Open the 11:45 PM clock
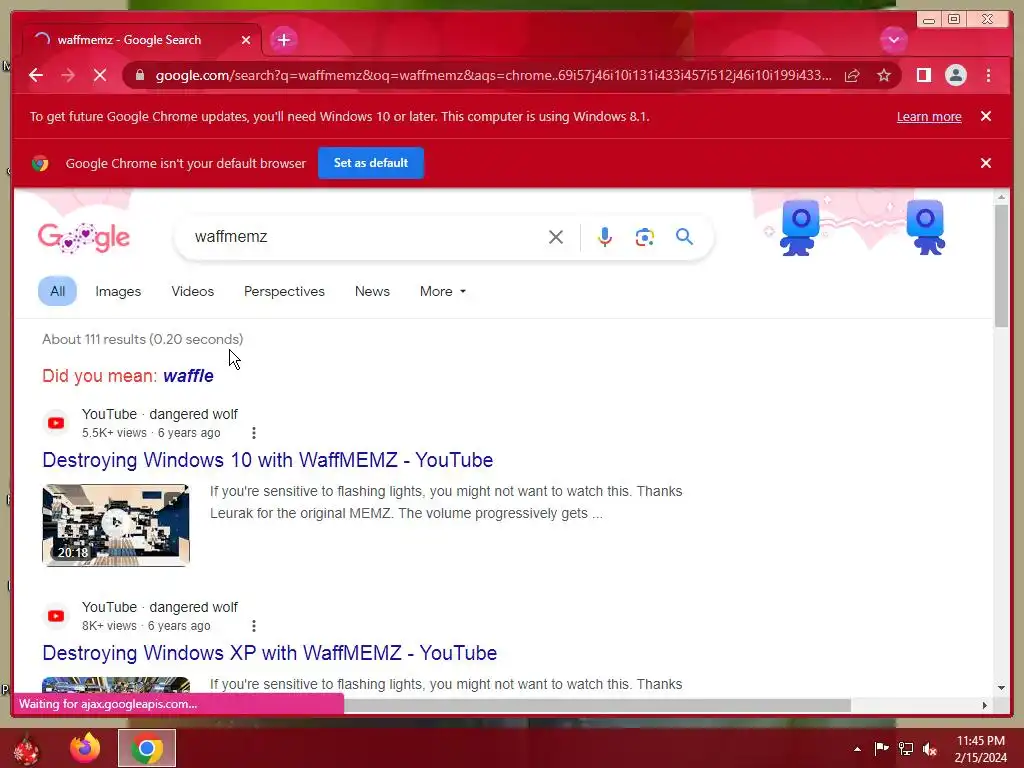 coord(981,749)
